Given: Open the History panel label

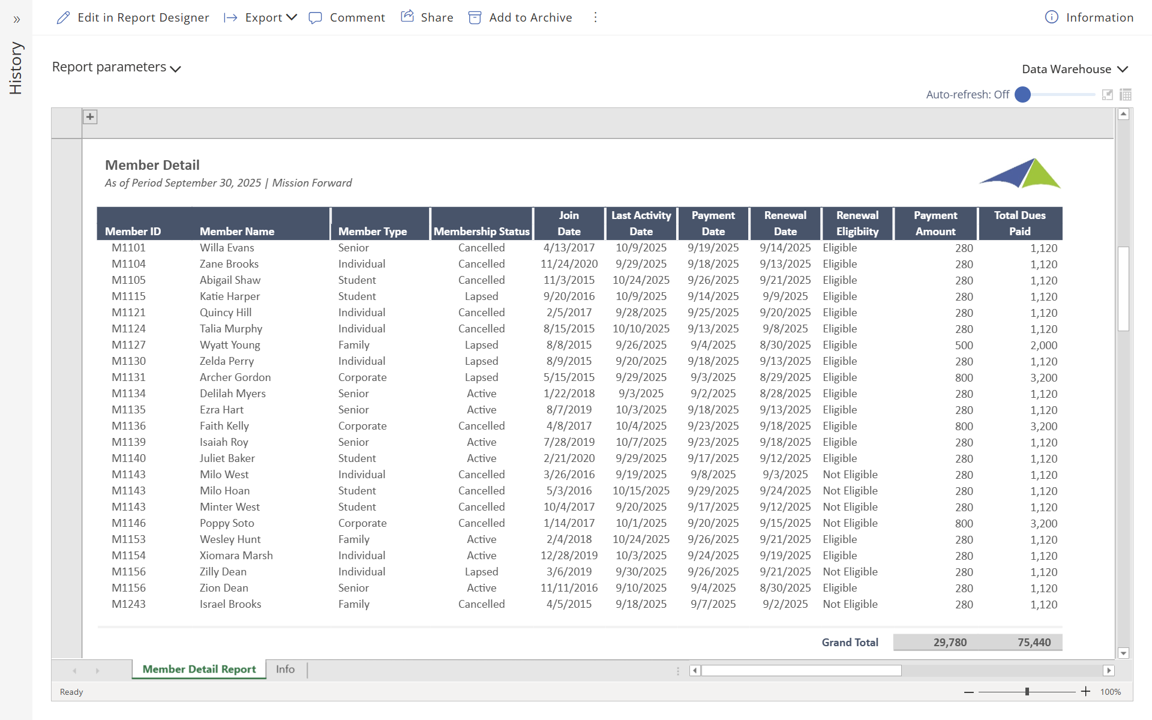Looking at the screenshot, I should (15, 68).
